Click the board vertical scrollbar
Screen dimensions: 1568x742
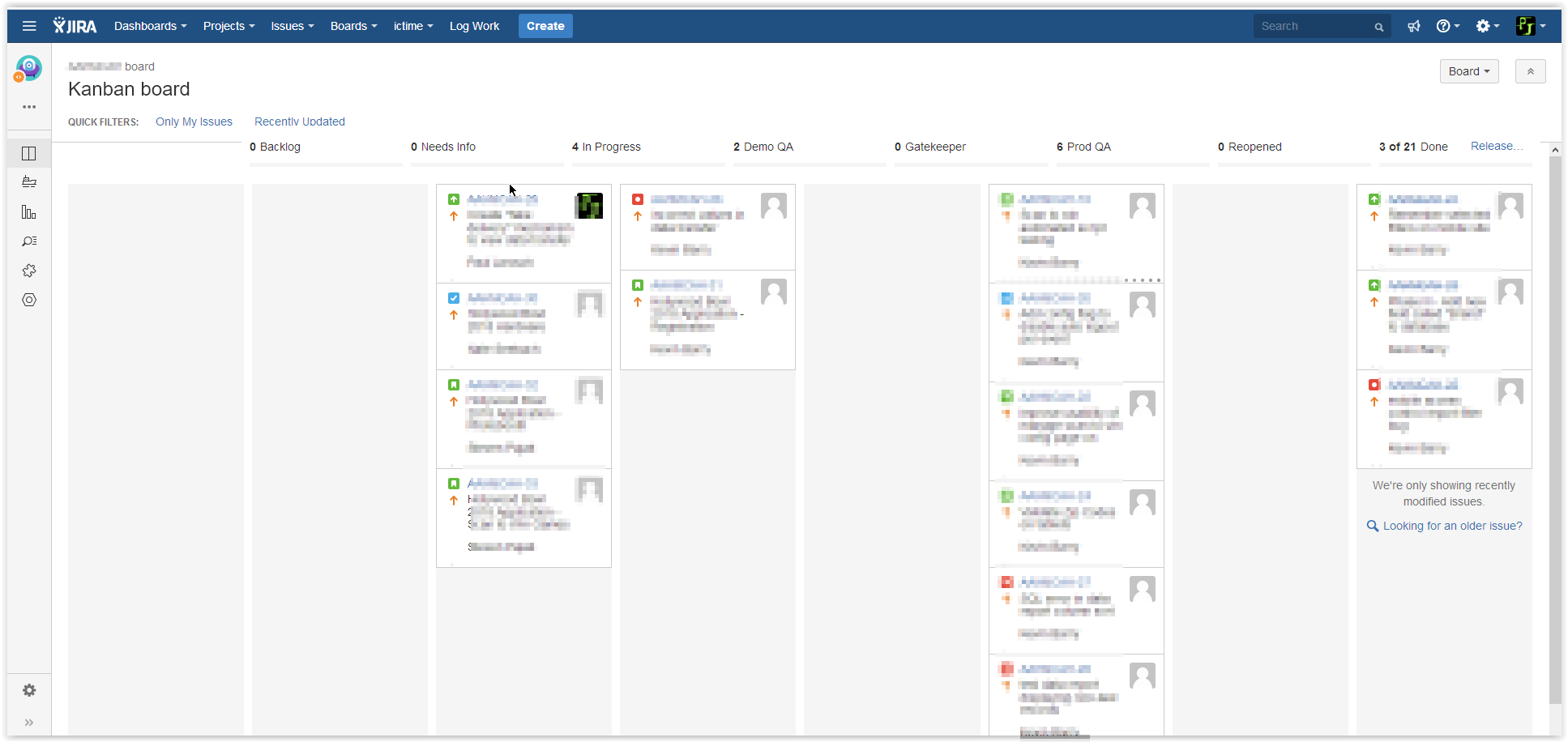(1555, 429)
